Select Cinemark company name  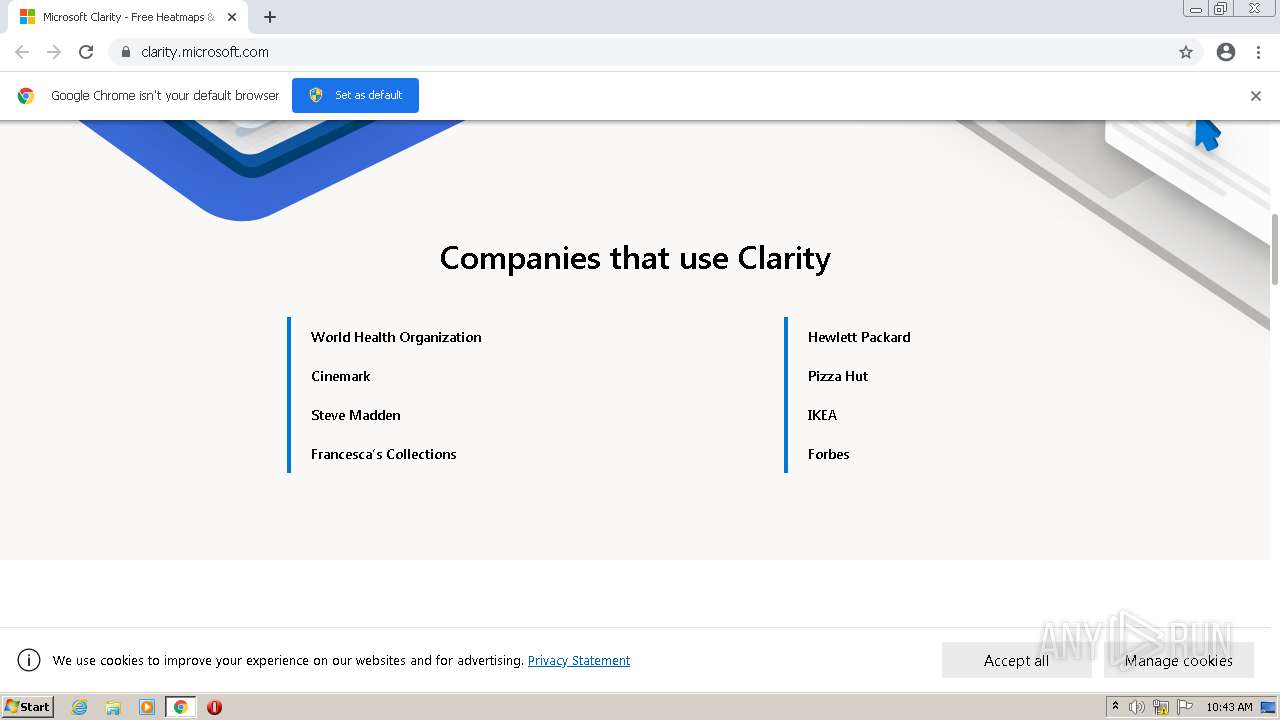click(341, 376)
